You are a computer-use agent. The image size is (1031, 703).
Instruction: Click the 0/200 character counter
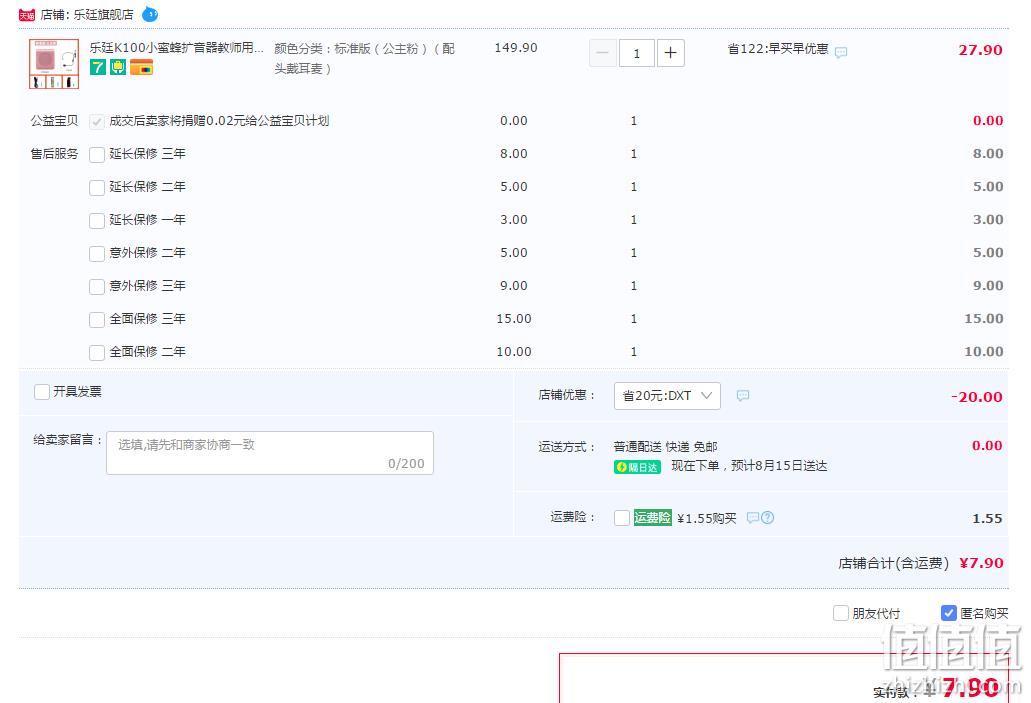click(x=406, y=464)
